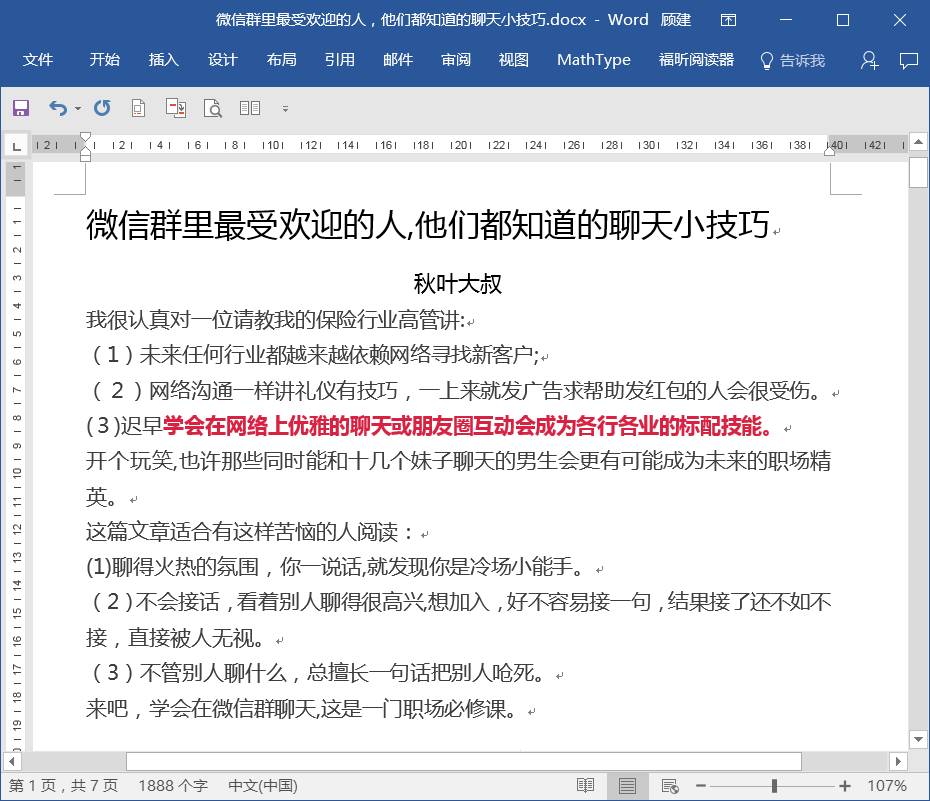The height and width of the screenshot is (801, 930).
Task: Open side-by-side page view icon
Action: 248,108
